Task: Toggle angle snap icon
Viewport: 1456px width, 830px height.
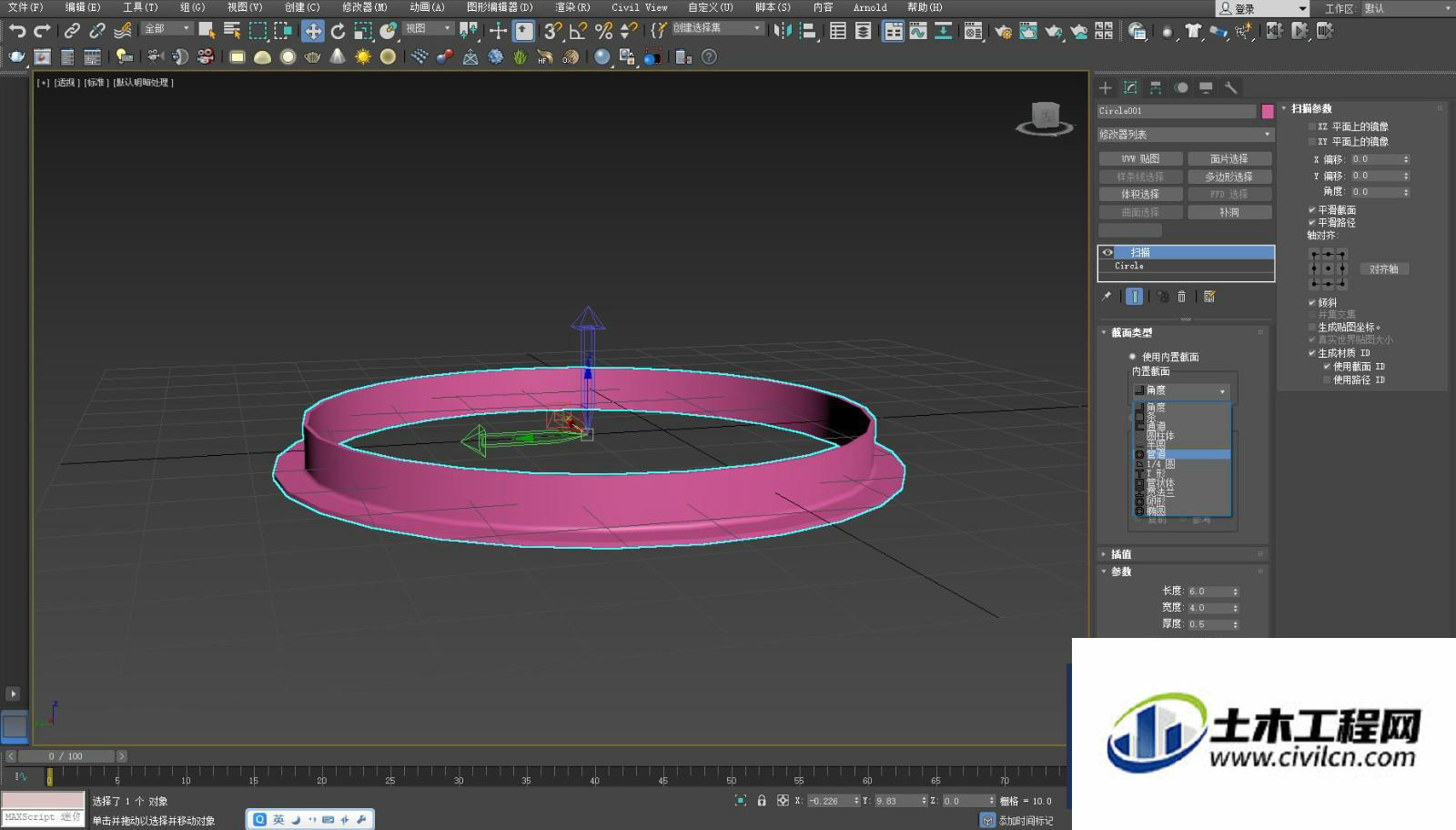Action: coord(578,31)
